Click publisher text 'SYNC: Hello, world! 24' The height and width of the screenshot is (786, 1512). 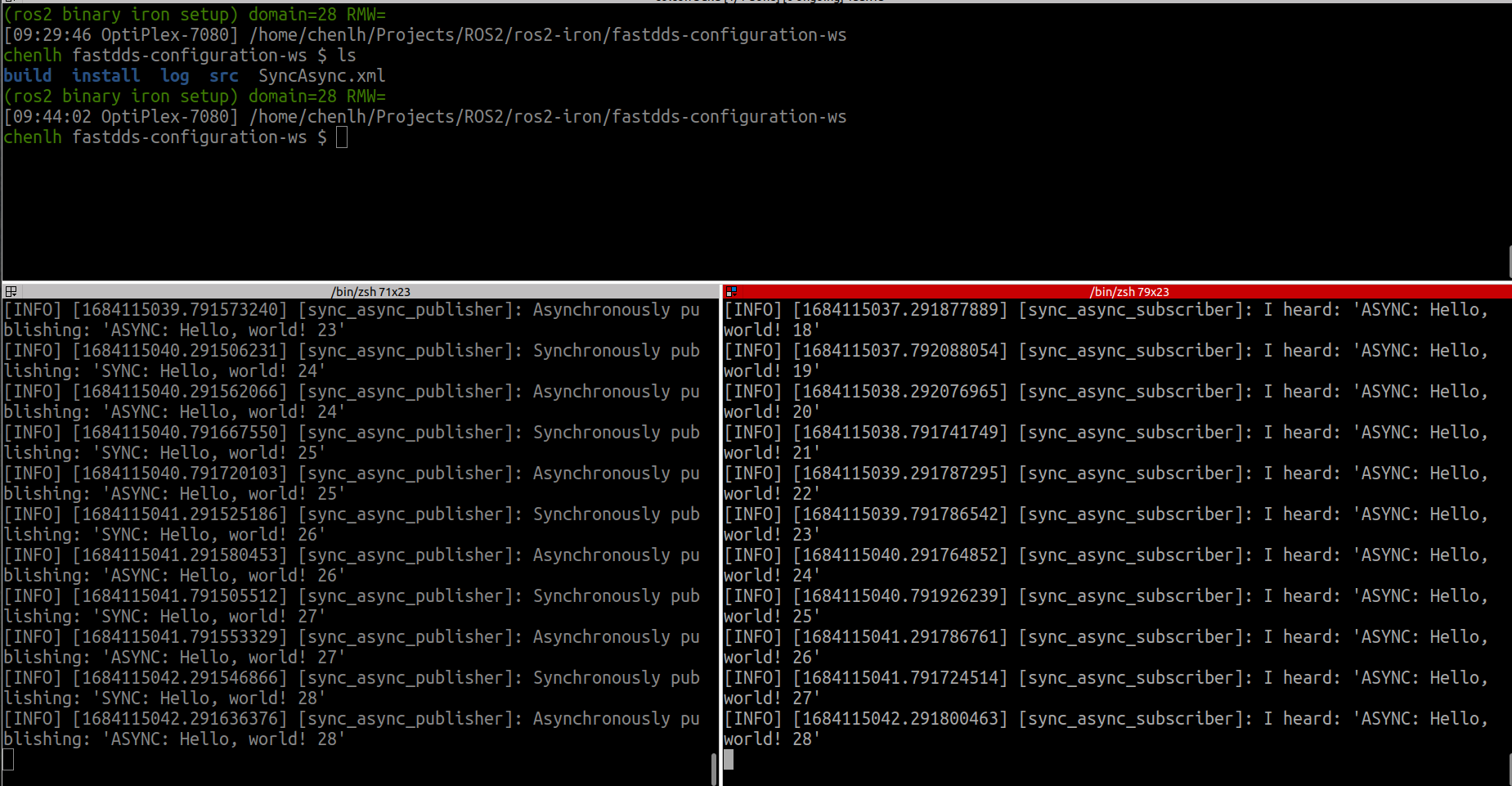pos(209,371)
